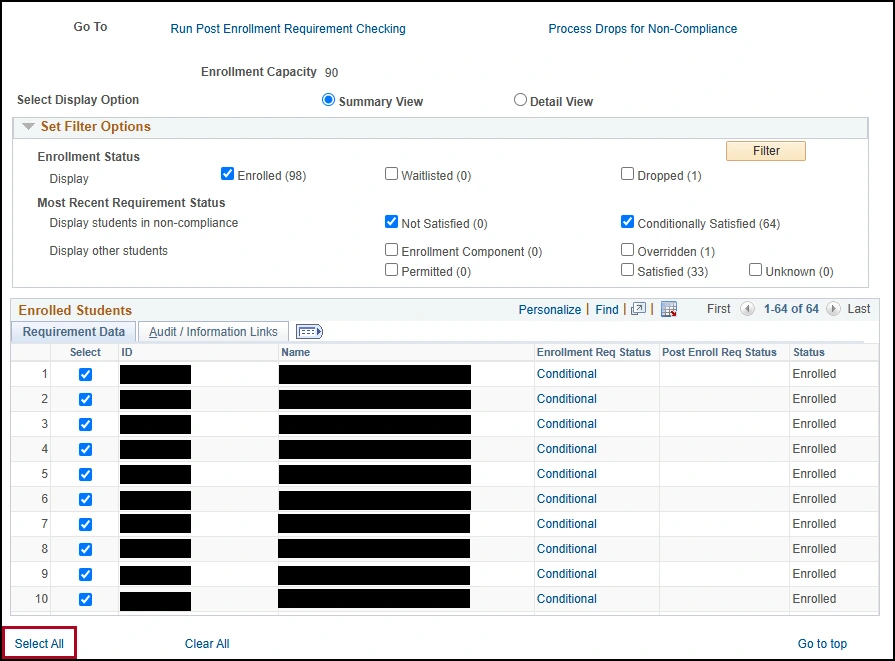Check the Dropped (1) checkbox
Image resolution: width=895 pixels, height=661 pixels.
(627, 174)
